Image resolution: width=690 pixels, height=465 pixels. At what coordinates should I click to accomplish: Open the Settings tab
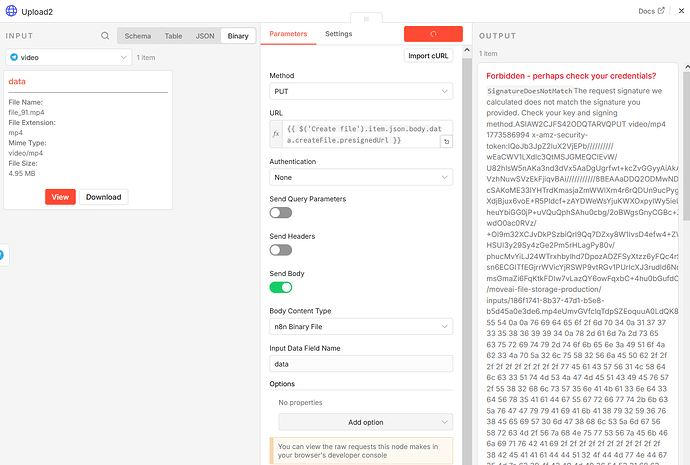pos(338,34)
